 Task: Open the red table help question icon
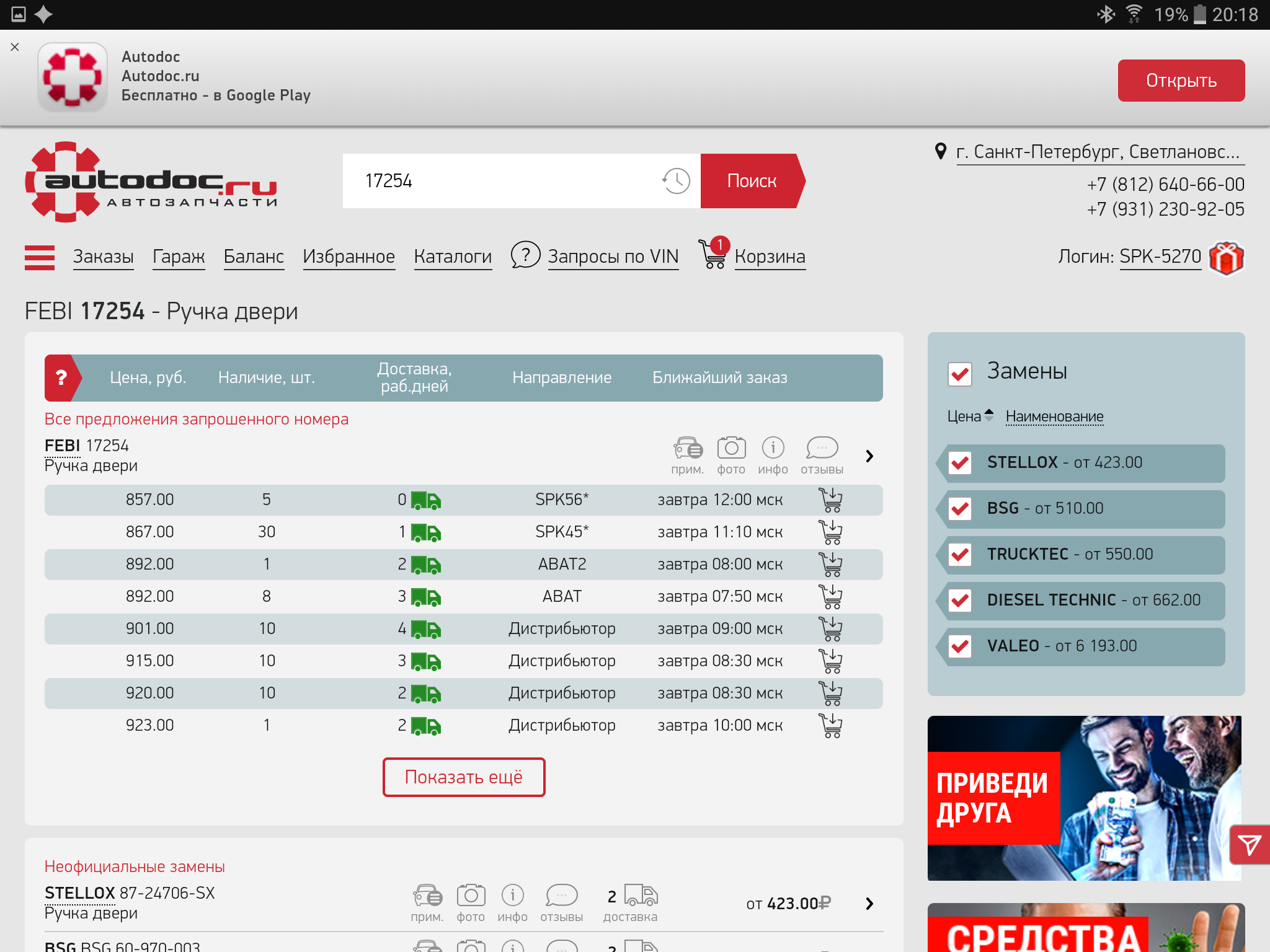61,377
